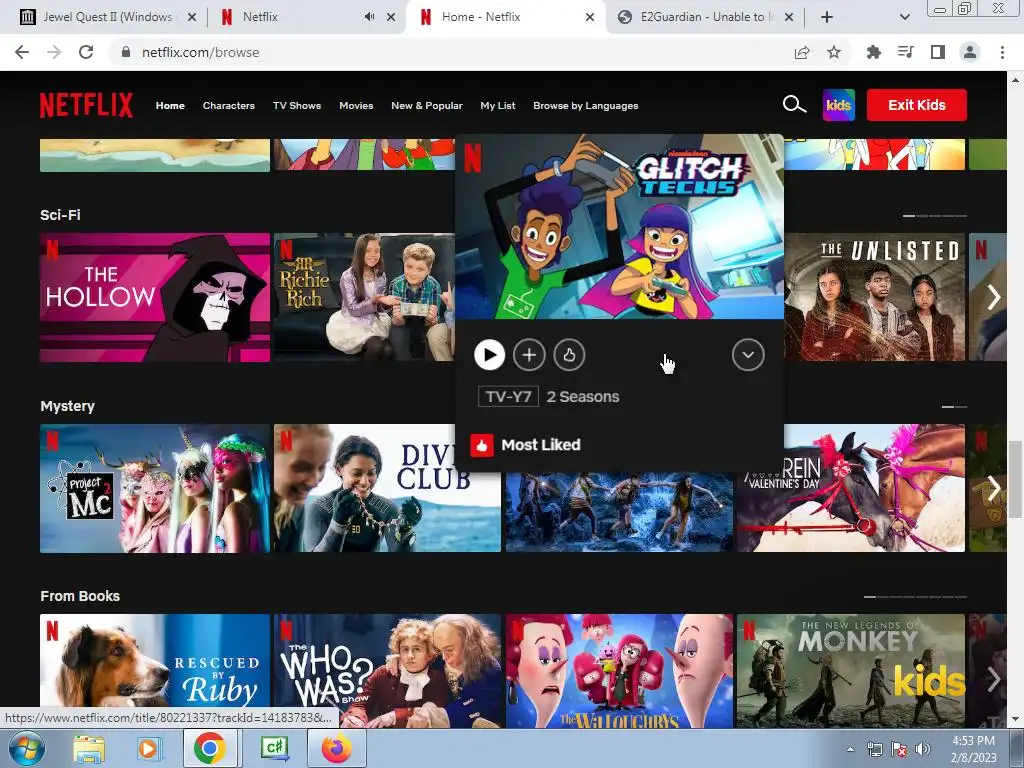Add Glitch Techs to My List
This screenshot has height=768, width=1024.
(529, 355)
